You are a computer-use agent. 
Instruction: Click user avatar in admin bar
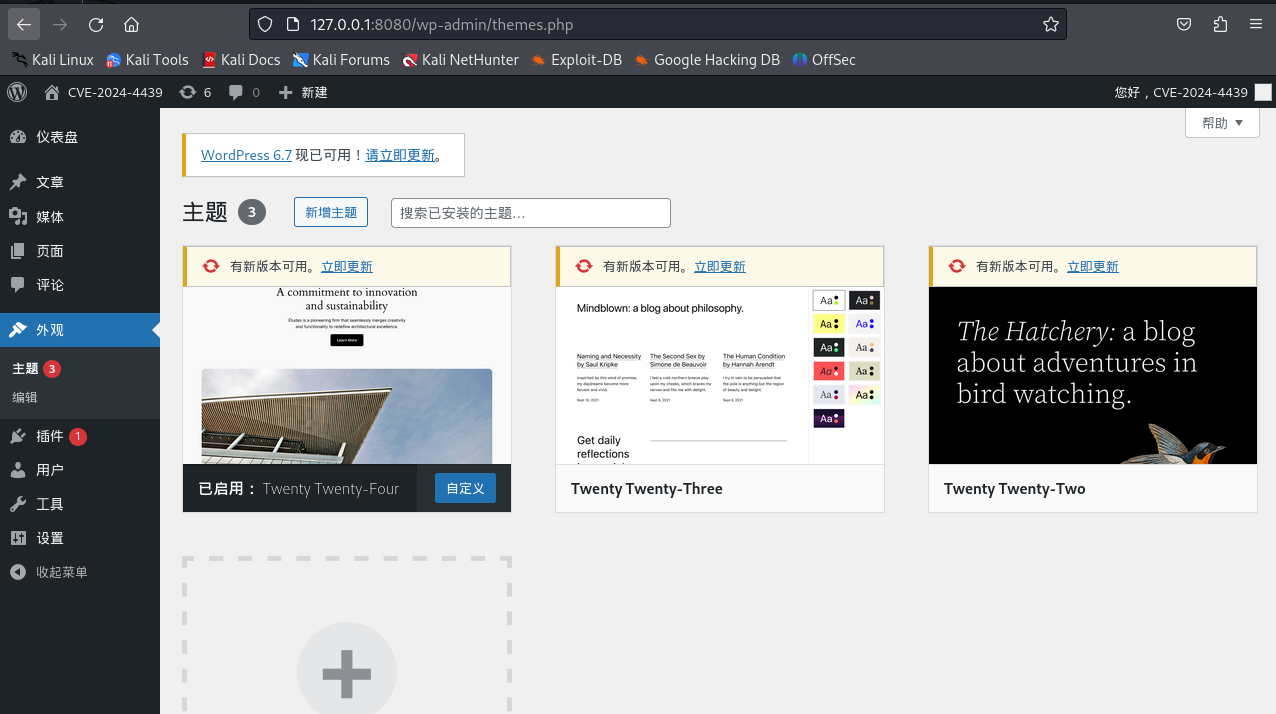(x=1263, y=92)
